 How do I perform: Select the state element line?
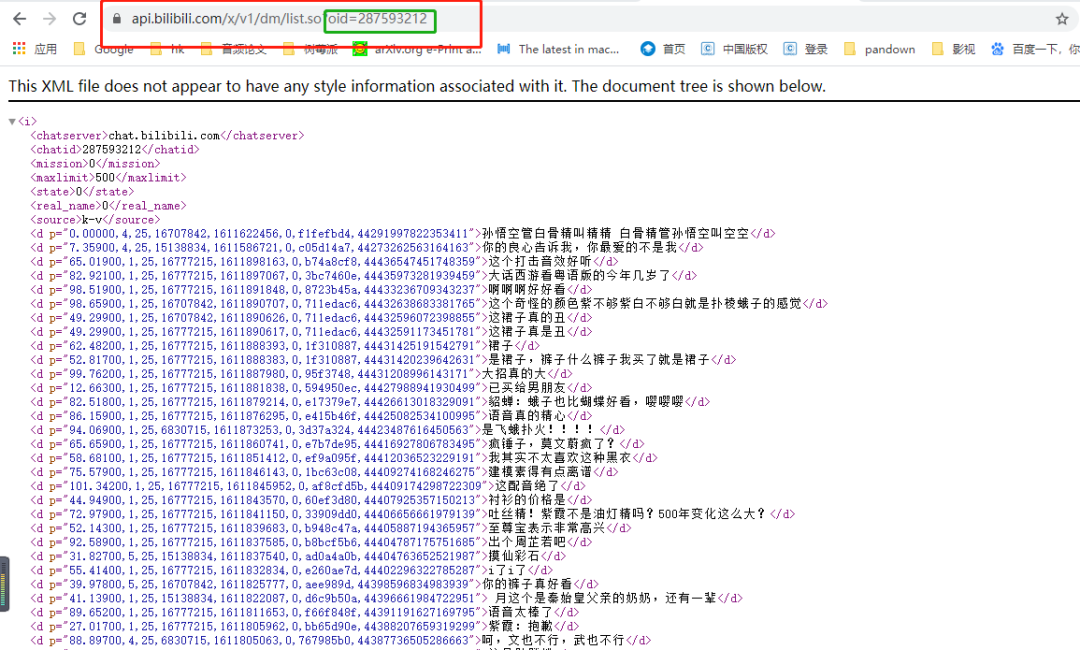click(82, 191)
